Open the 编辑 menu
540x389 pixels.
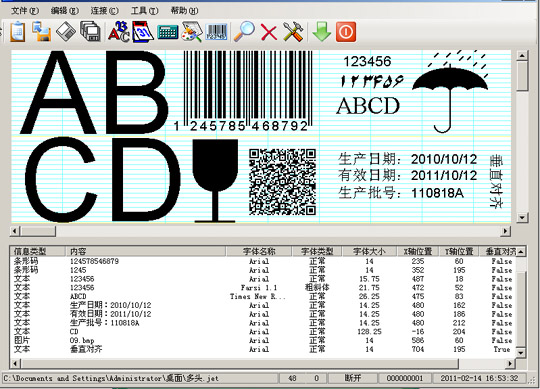[x=64, y=11]
